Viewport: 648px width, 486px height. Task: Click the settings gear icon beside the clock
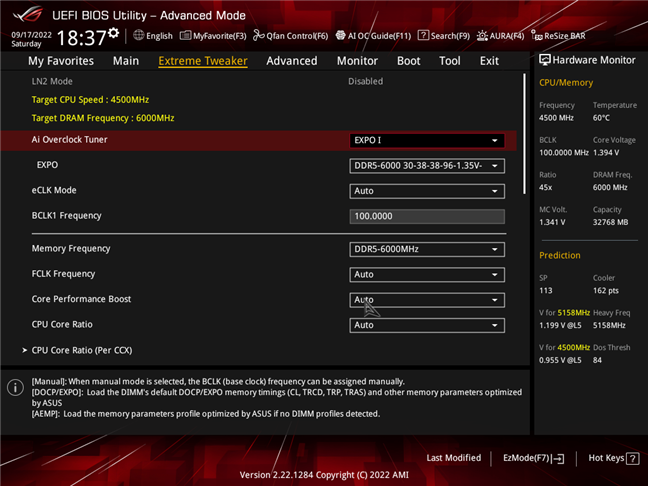(113, 33)
